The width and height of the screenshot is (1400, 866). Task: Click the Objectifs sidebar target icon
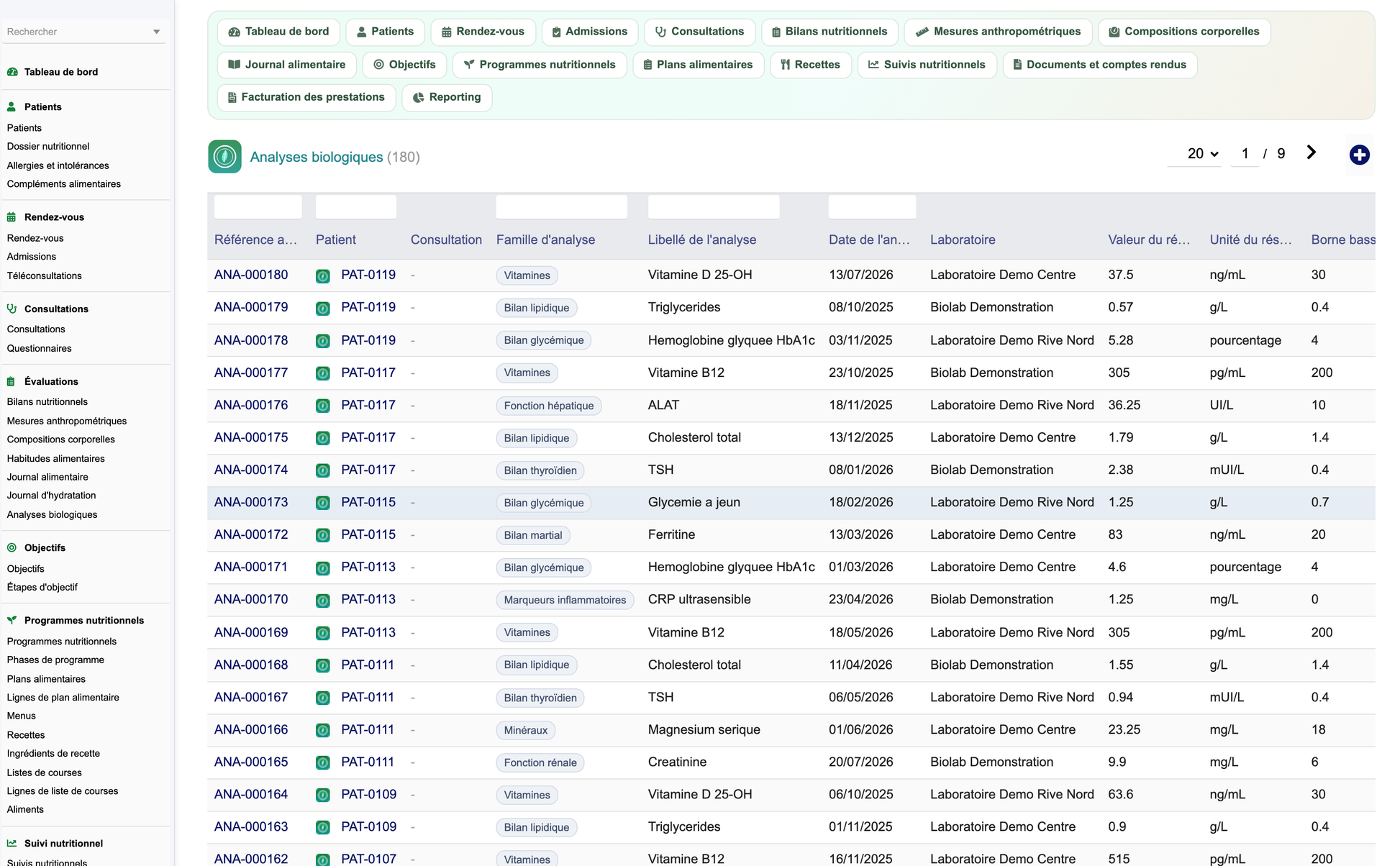12,547
